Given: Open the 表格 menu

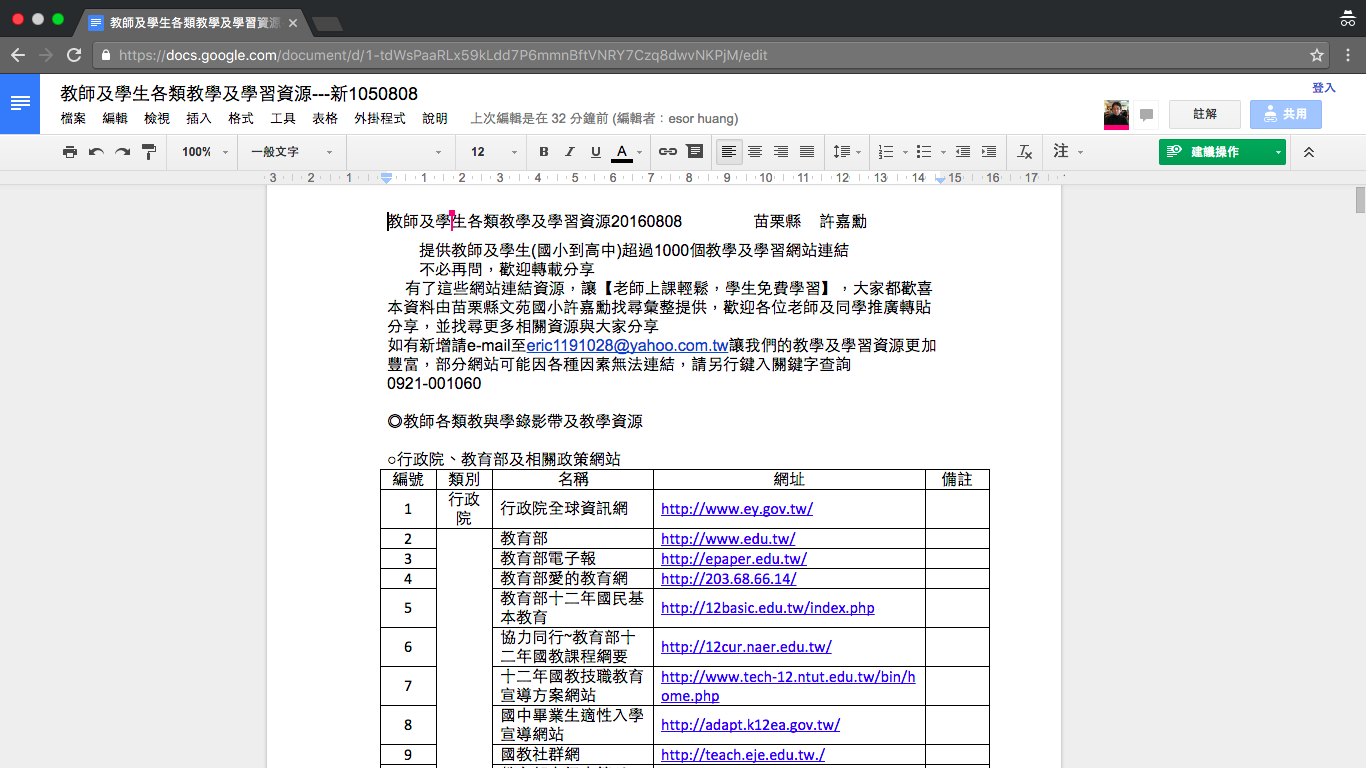Looking at the screenshot, I should [x=325, y=118].
